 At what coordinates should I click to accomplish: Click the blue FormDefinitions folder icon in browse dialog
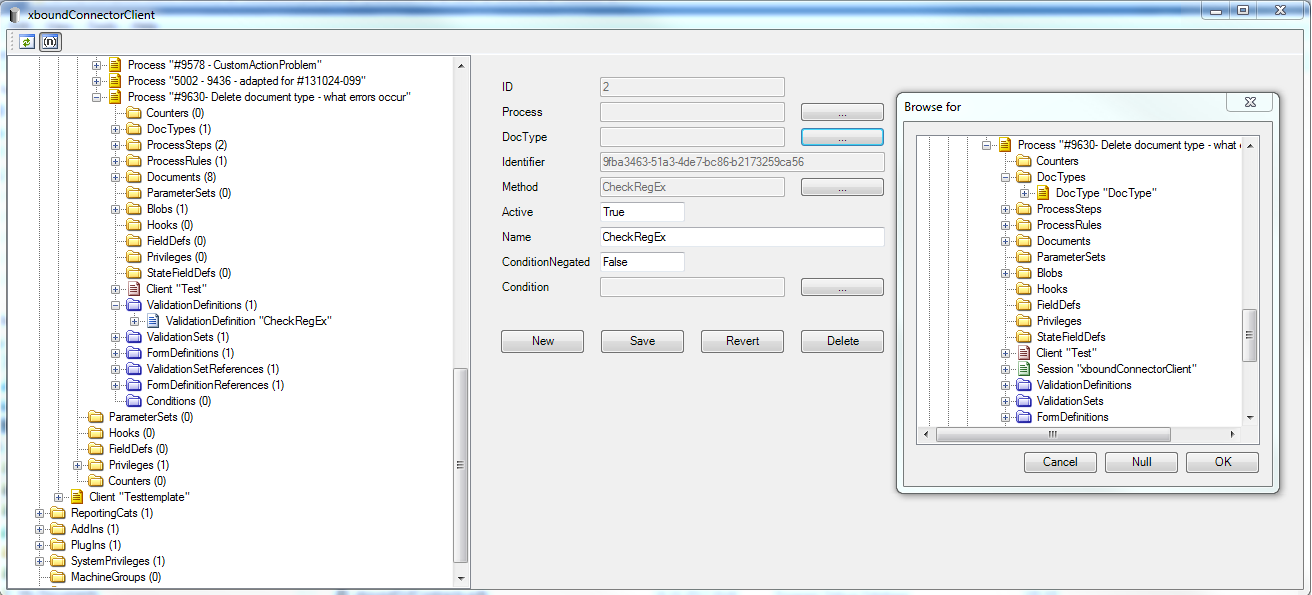[1024, 417]
